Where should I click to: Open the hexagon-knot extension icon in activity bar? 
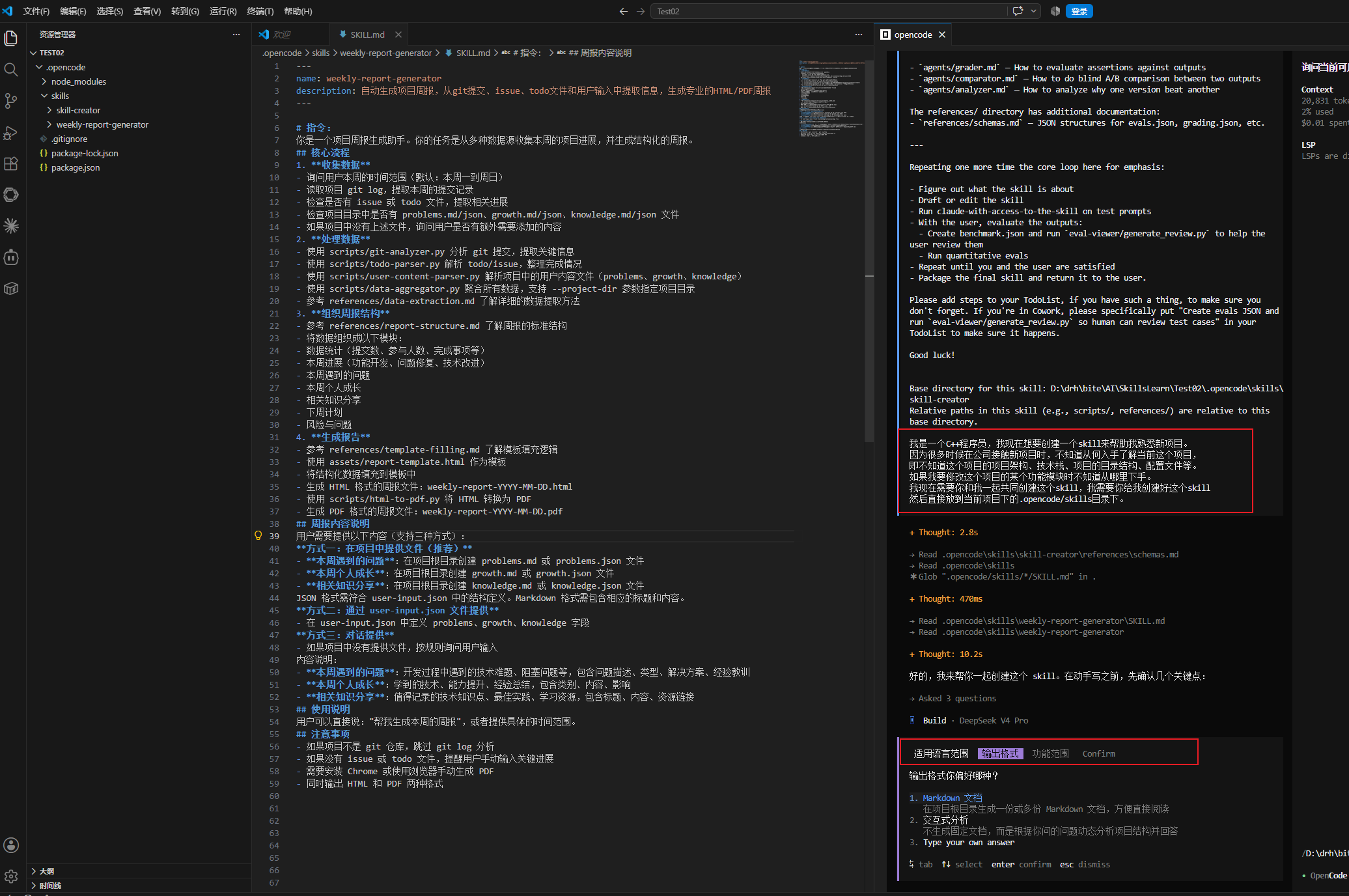[11, 195]
